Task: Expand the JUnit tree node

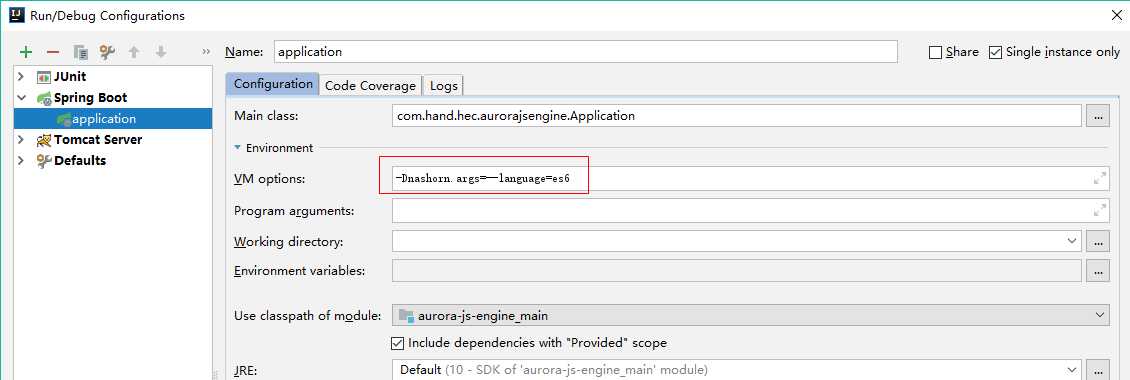Action: [21, 76]
